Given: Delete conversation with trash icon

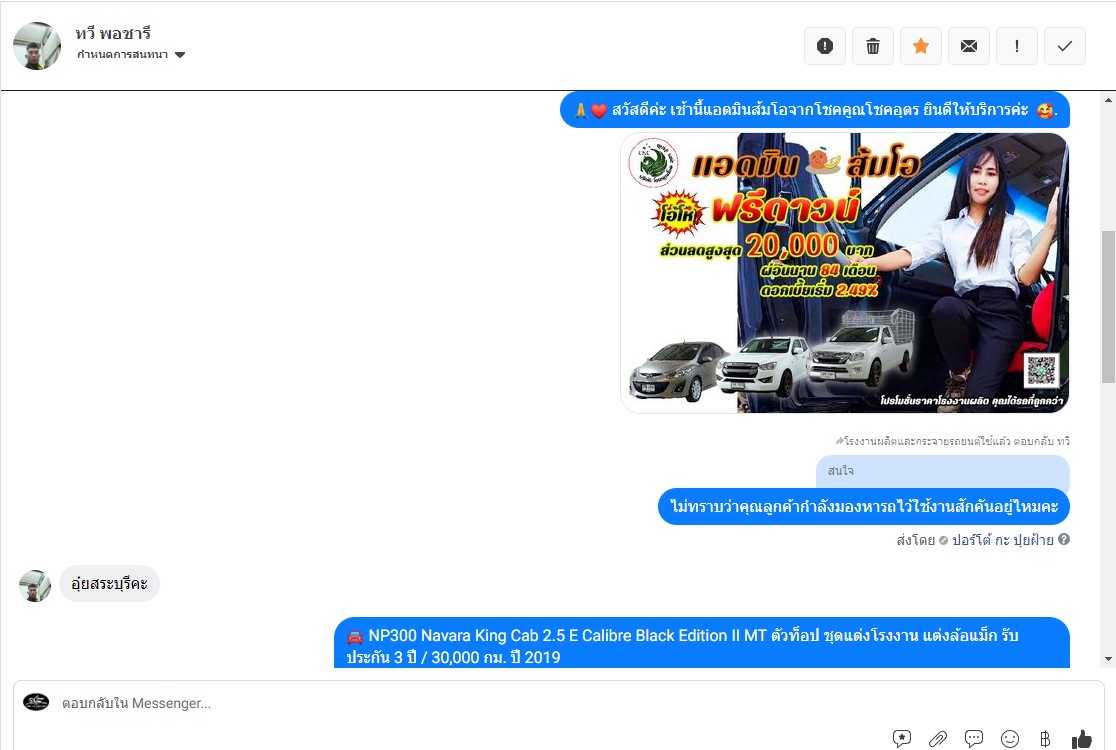Looking at the screenshot, I should (x=873, y=46).
